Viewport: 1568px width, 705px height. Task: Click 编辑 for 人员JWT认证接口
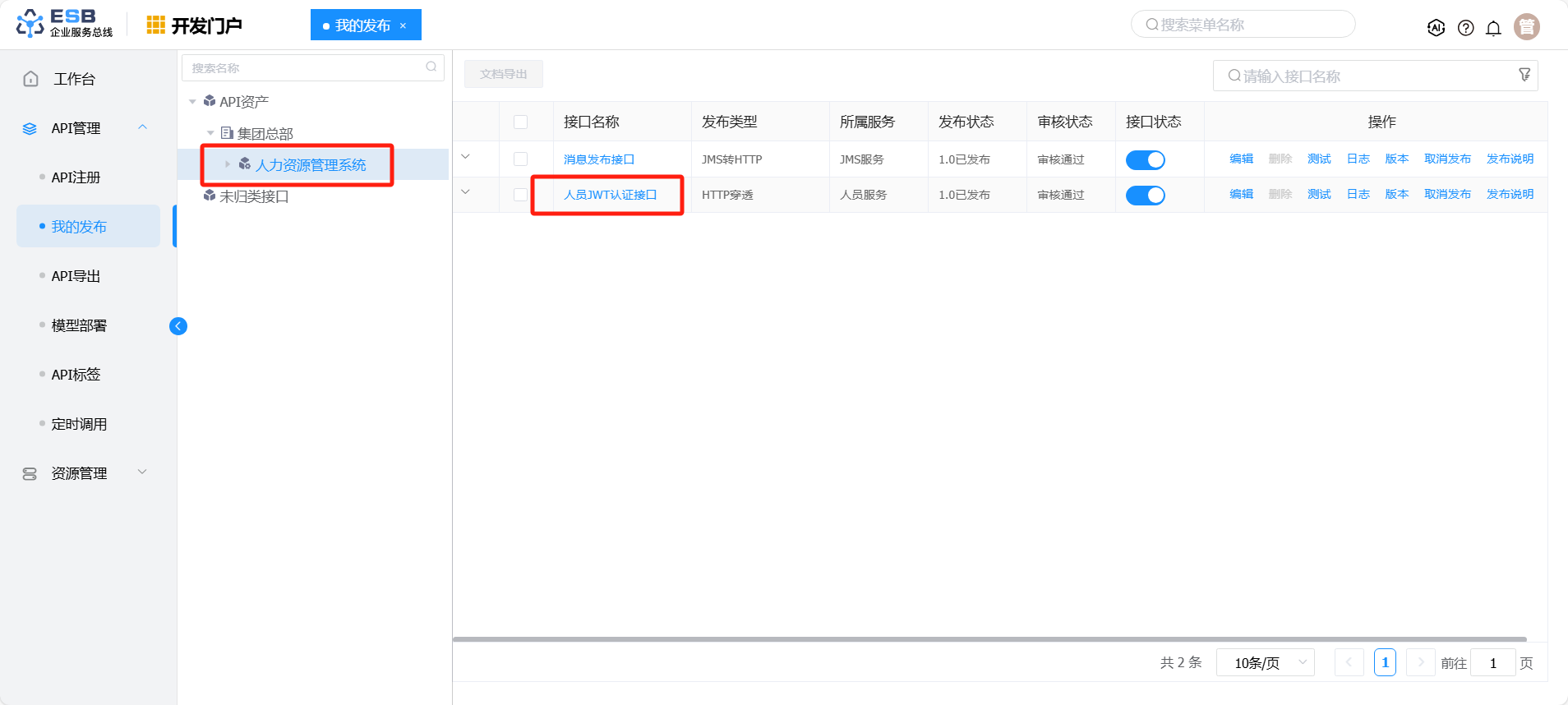[1242, 194]
